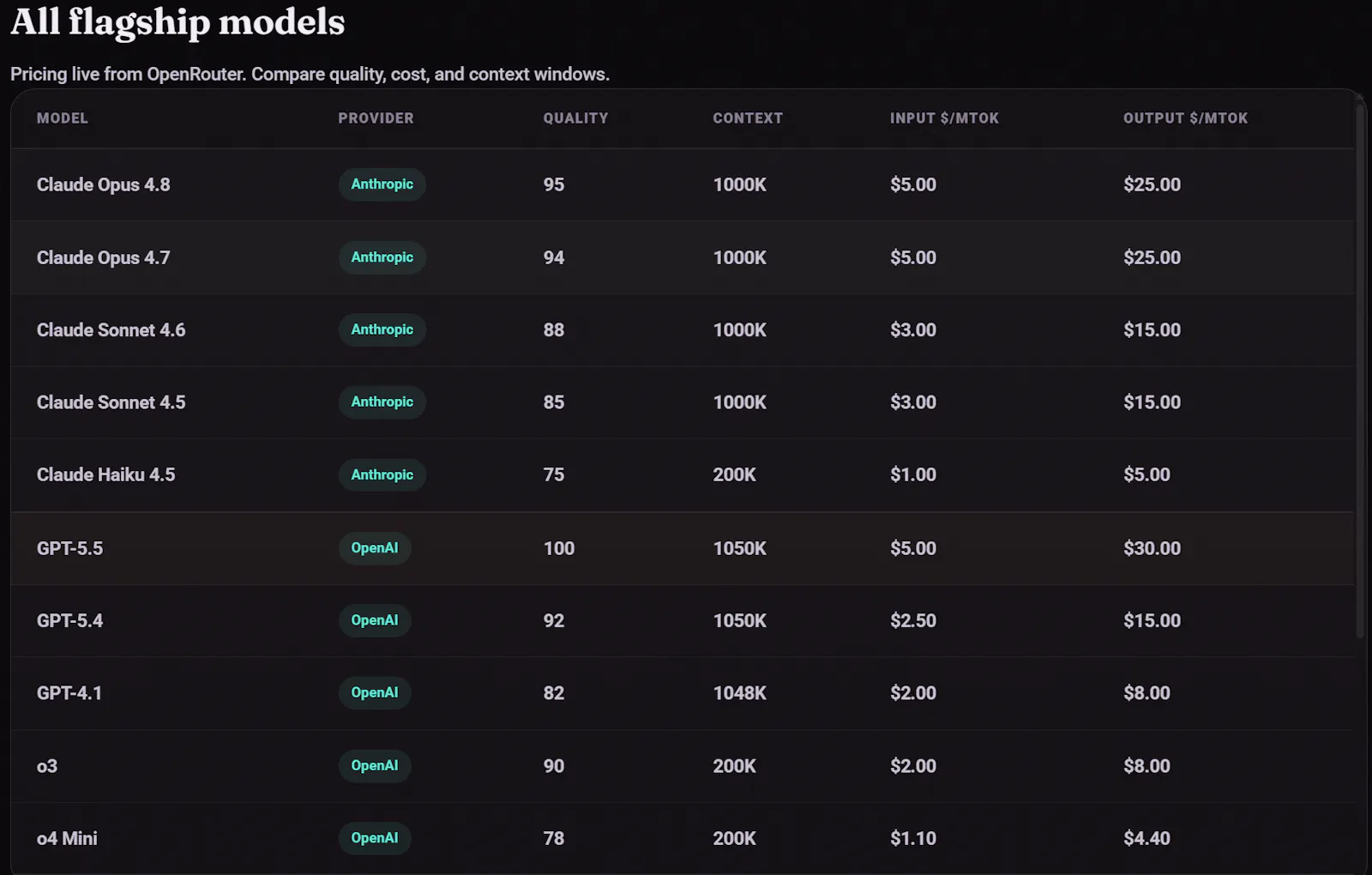Click the 1048K context value for GPT-4.1
The image size is (1372, 875).
pyautogui.click(x=739, y=693)
